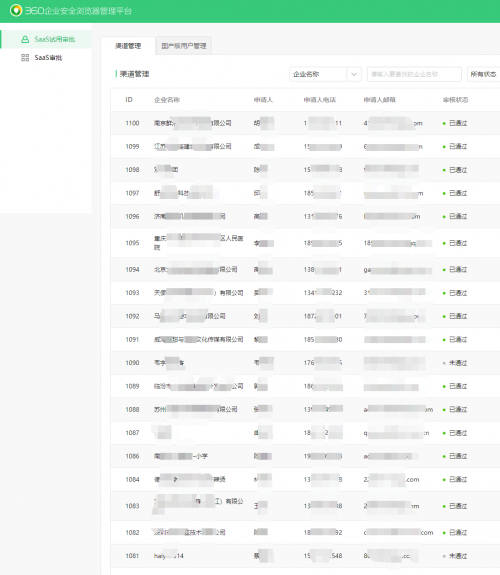Select the row with ID 1099
500x575 pixels.
pos(305,147)
